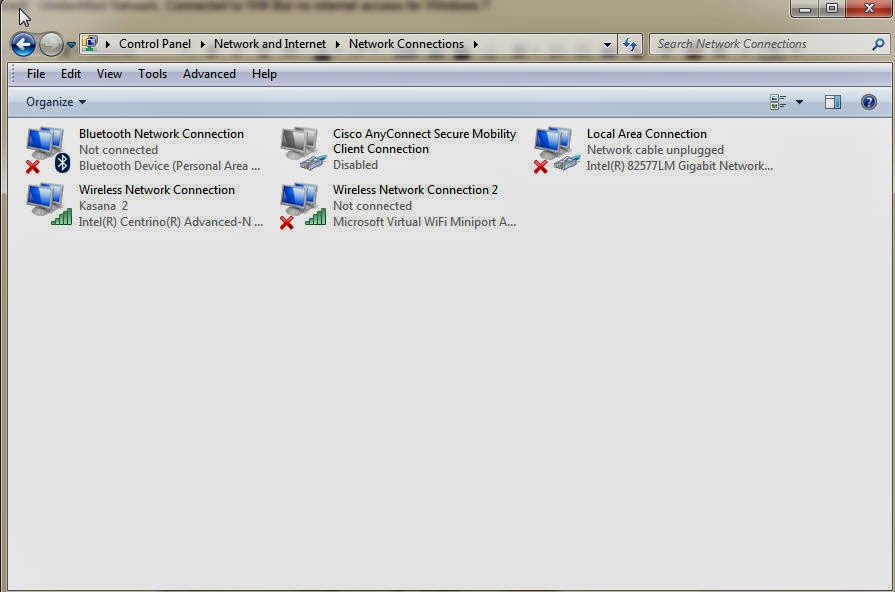Click the Disabled status text
Screen dimensions: 895x592
(355, 164)
